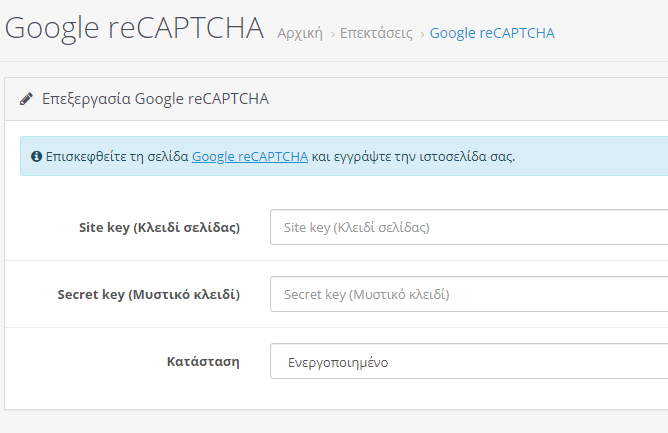Click the info circle icon in alert
This screenshot has height=433, width=668.
click(x=36, y=156)
